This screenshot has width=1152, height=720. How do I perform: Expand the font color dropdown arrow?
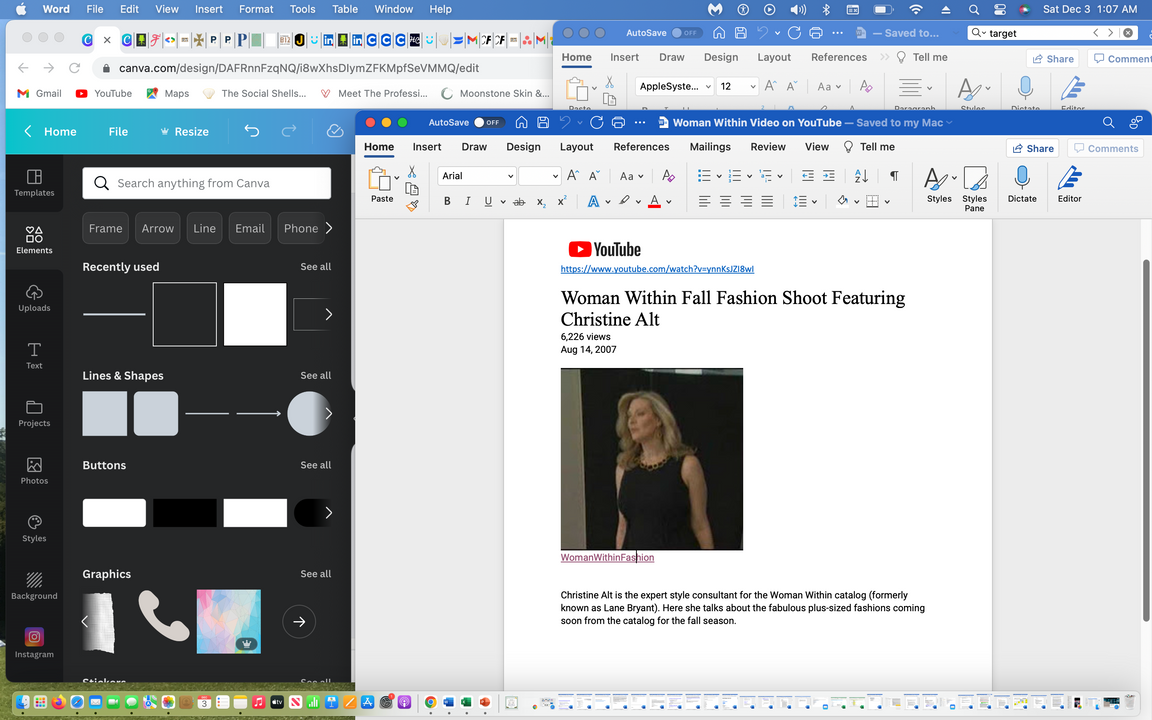[x=669, y=201]
